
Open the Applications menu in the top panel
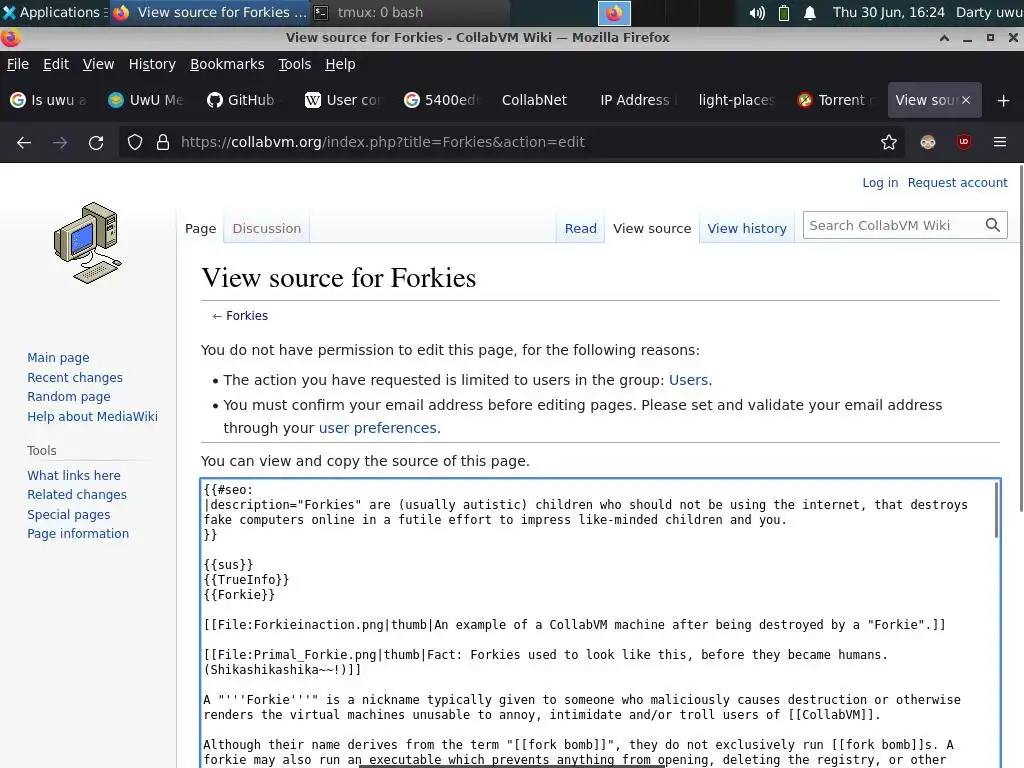(x=54, y=12)
